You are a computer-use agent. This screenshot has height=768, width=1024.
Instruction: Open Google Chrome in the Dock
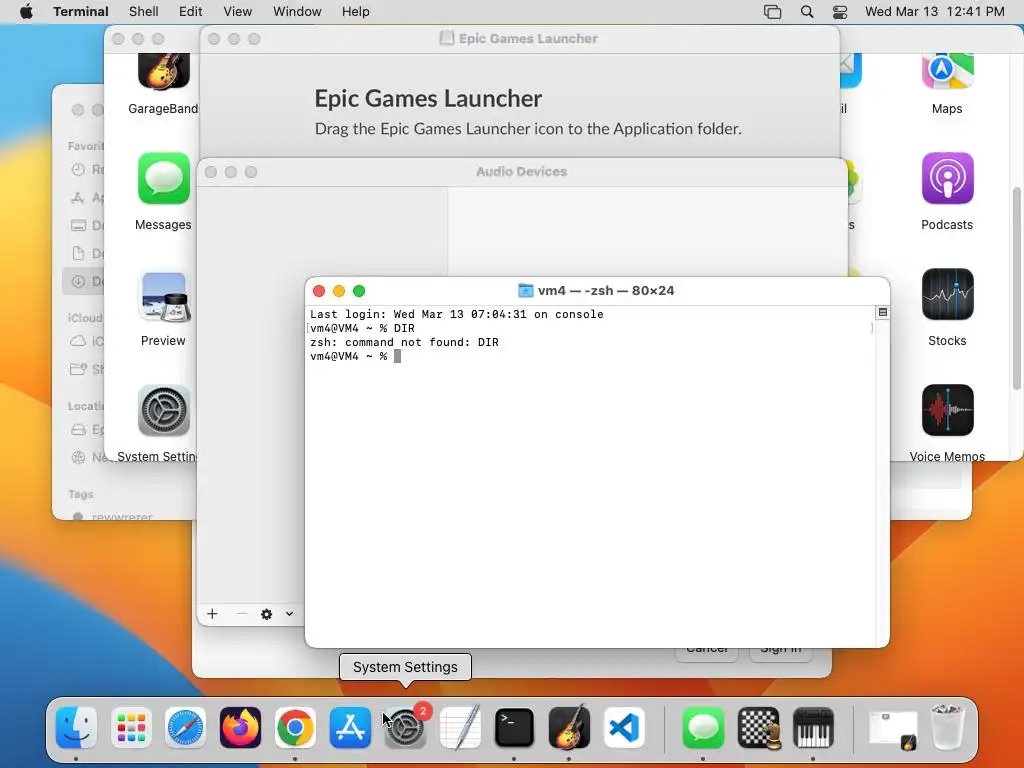click(295, 728)
